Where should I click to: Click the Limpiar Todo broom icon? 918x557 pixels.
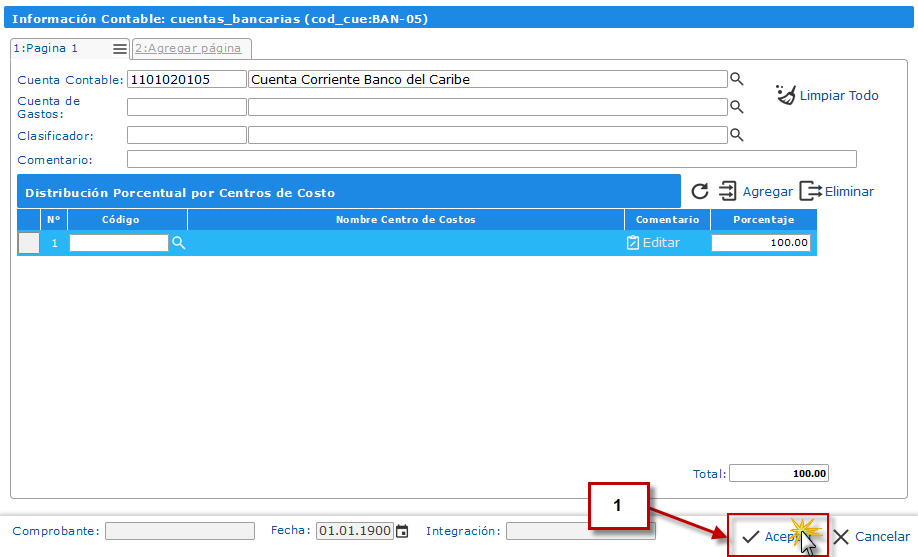787,95
